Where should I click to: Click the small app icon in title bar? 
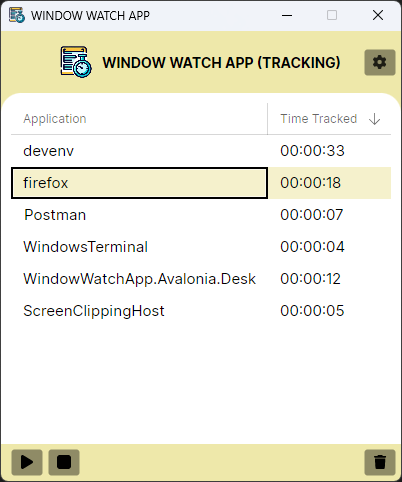[x=17, y=15]
